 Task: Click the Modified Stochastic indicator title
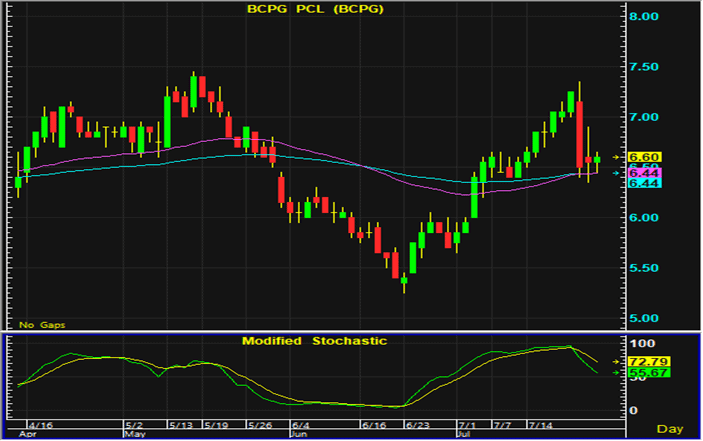coord(312,341)
